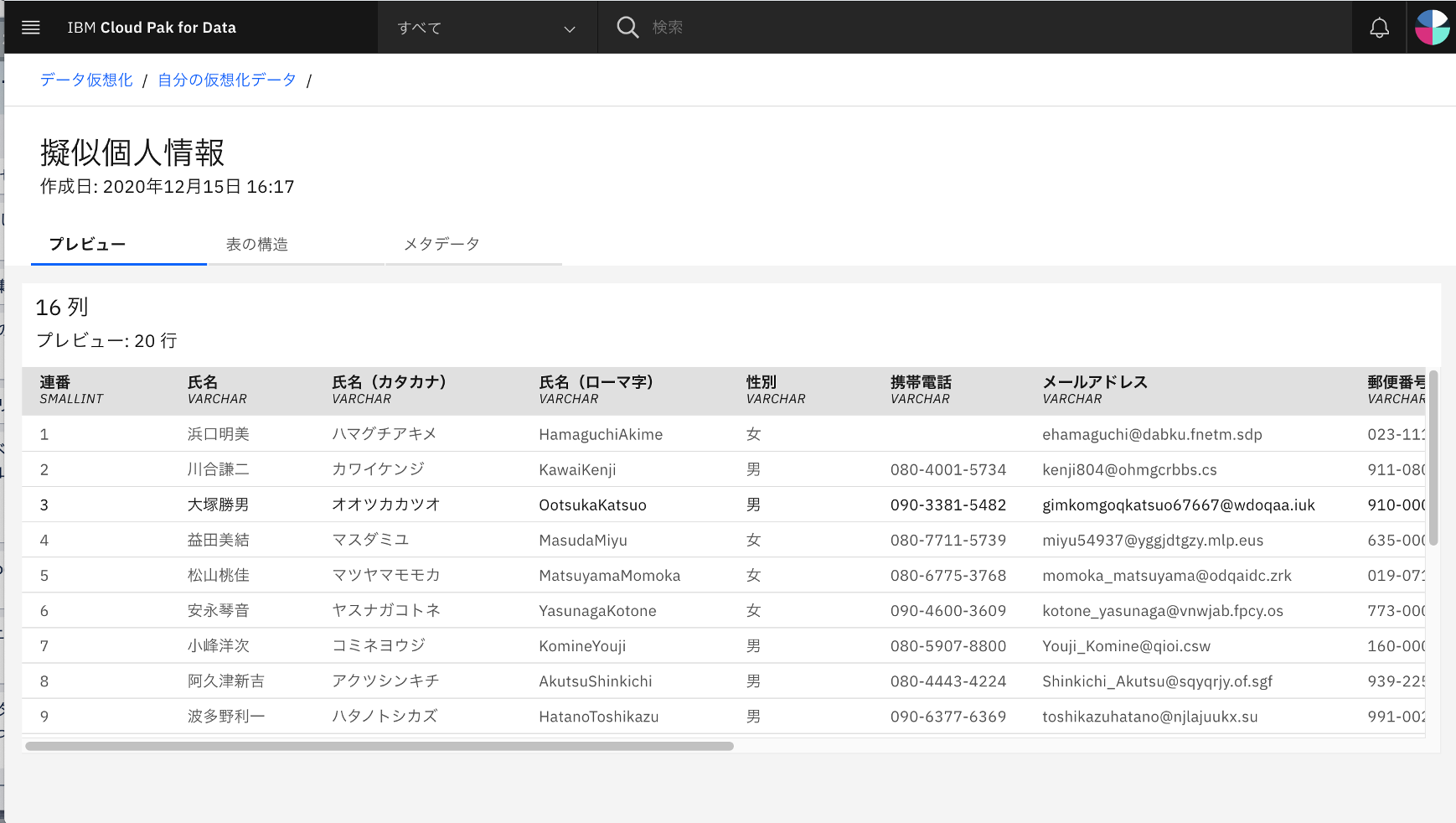Switch to the 表の構造 tab
Viewport: 1456px width, 823px height.
tap(256, 244)
